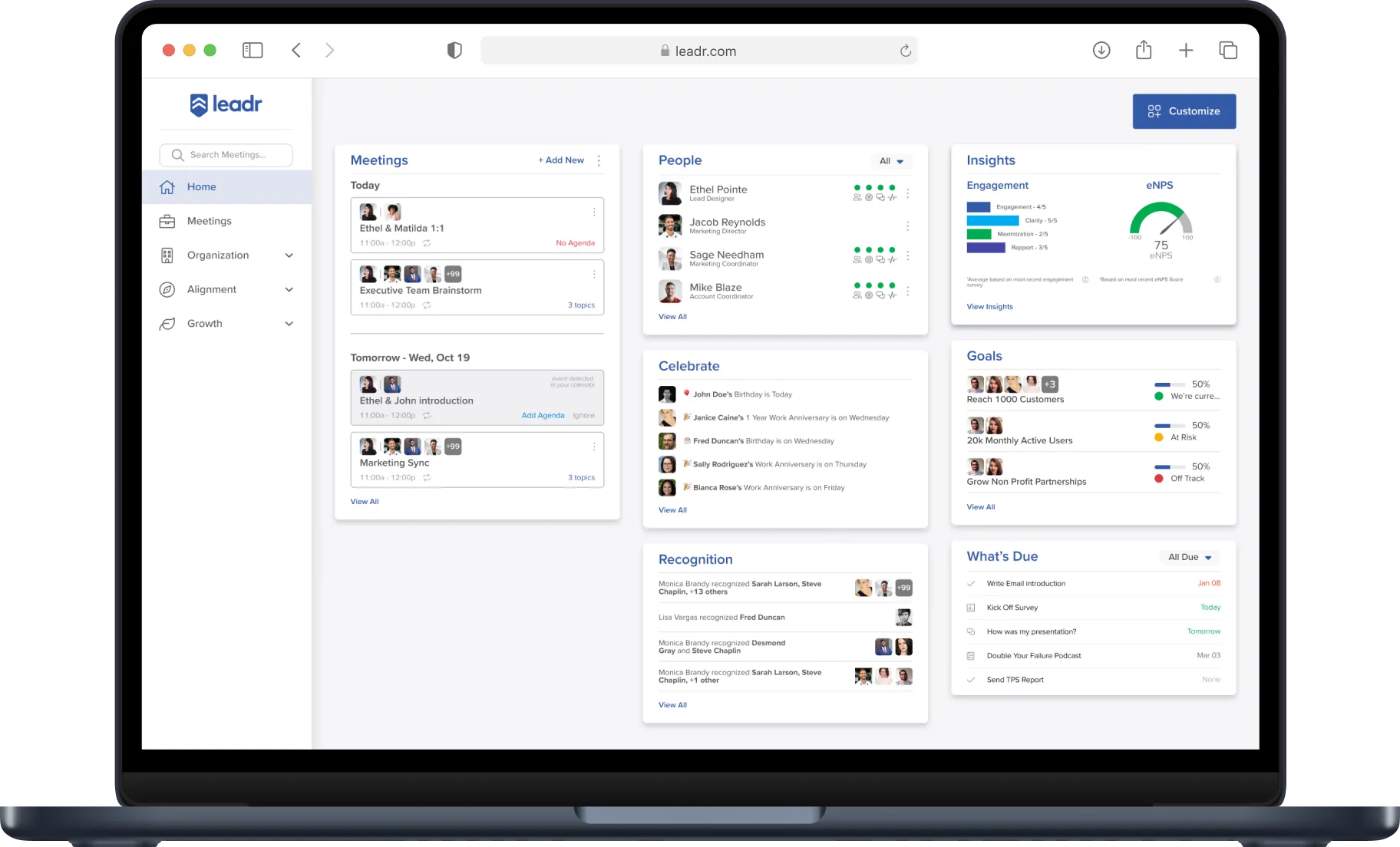Open Jacob Reynolds row options menu
Screen dimensions: 1400x847
tap(907, 226)
